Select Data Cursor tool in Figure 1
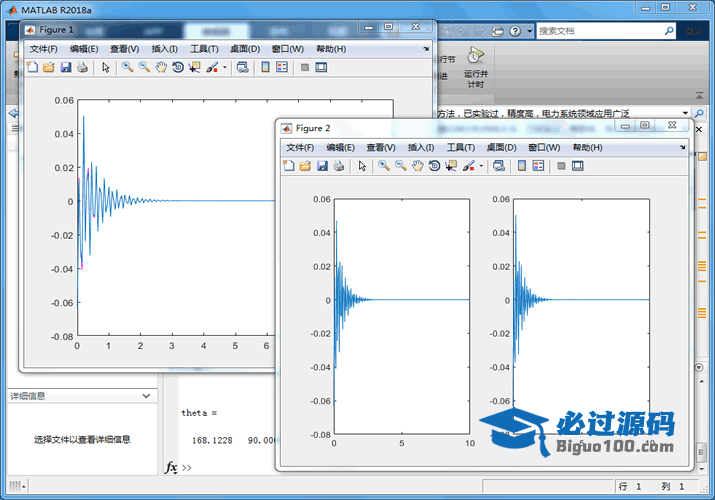Image resolution: width=715 pixels, height=500 pixels. click(x=195, y=67)
